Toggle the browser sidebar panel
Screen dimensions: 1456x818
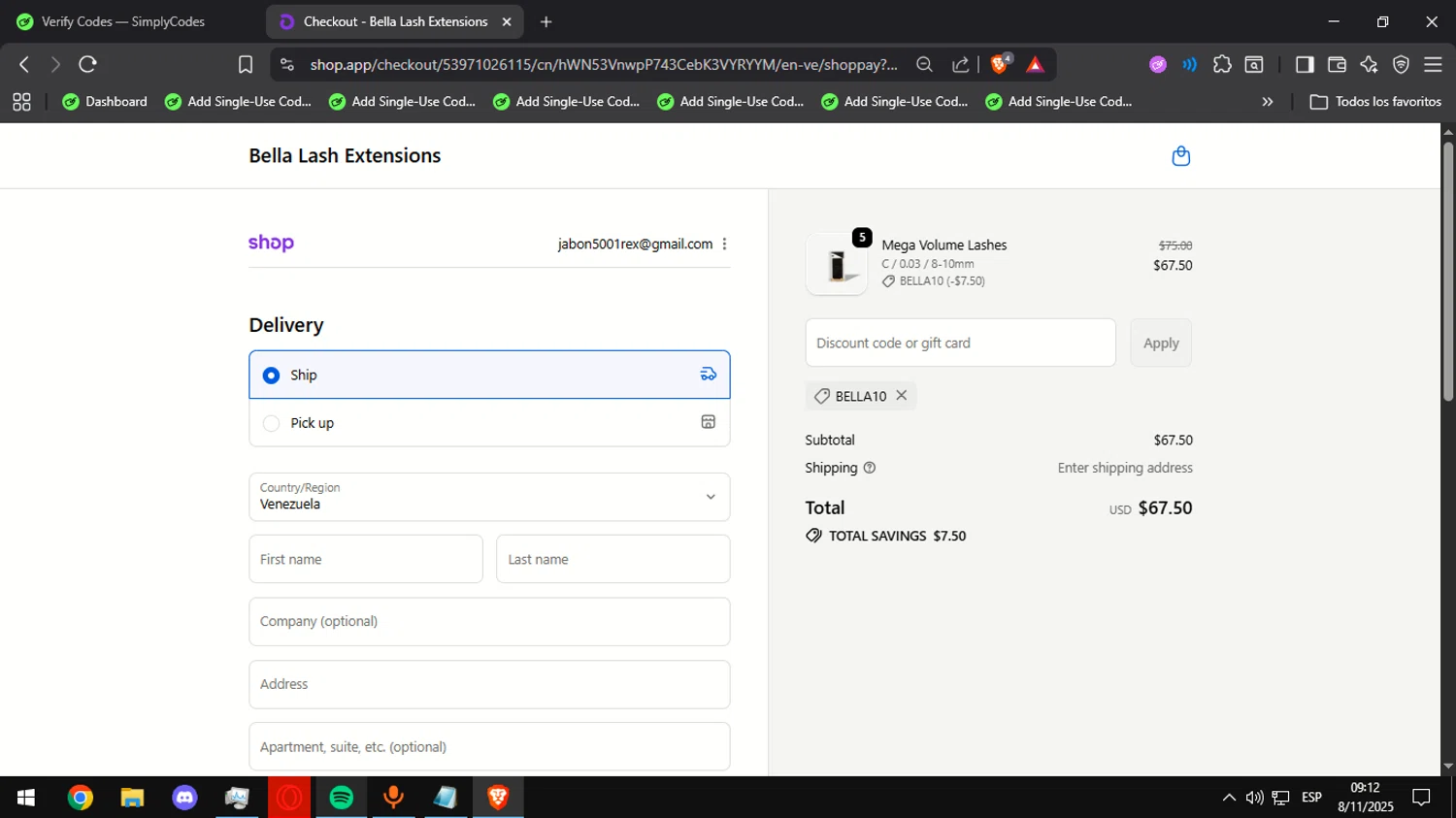(1305, 65)
